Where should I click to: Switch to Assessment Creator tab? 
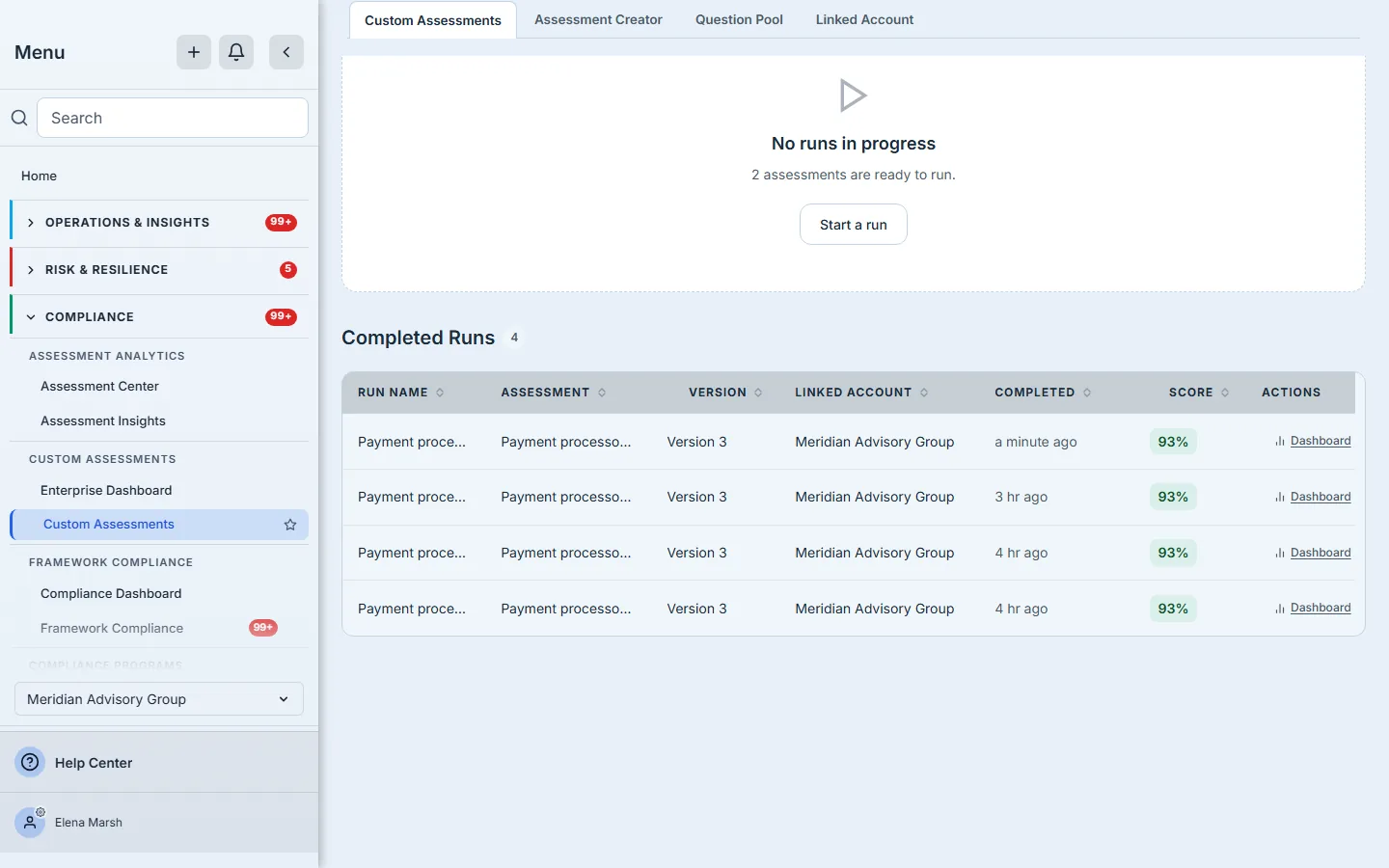(598, 19)
